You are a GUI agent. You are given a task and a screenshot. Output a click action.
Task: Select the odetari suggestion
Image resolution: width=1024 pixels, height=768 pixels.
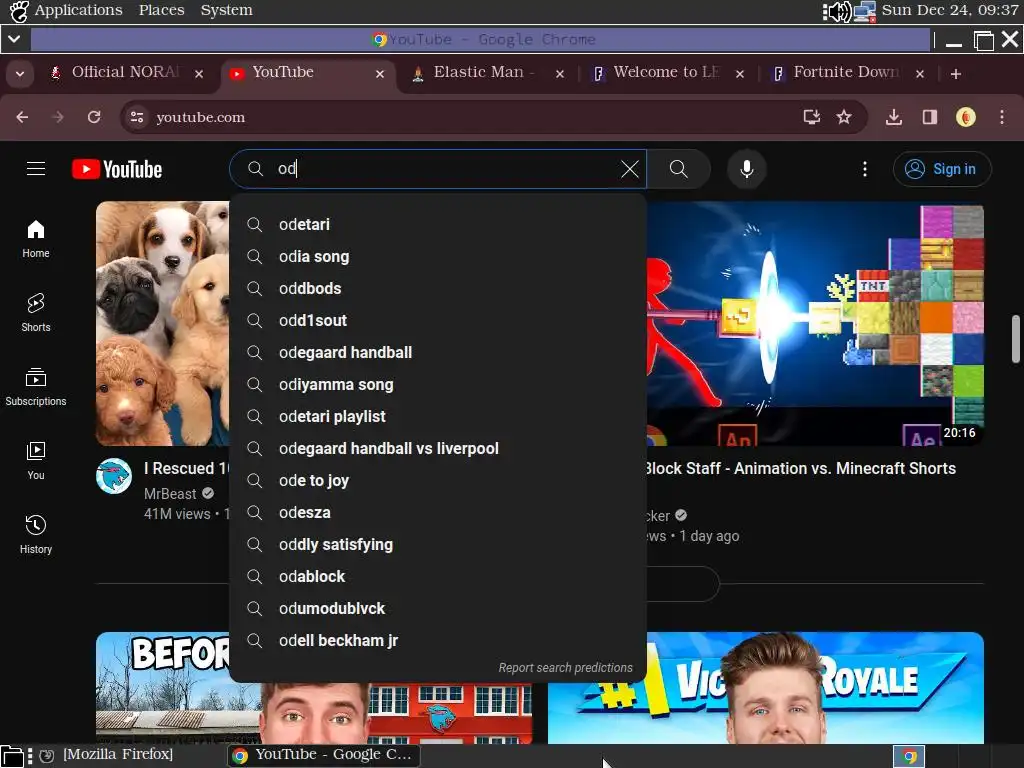coord(438,225)
